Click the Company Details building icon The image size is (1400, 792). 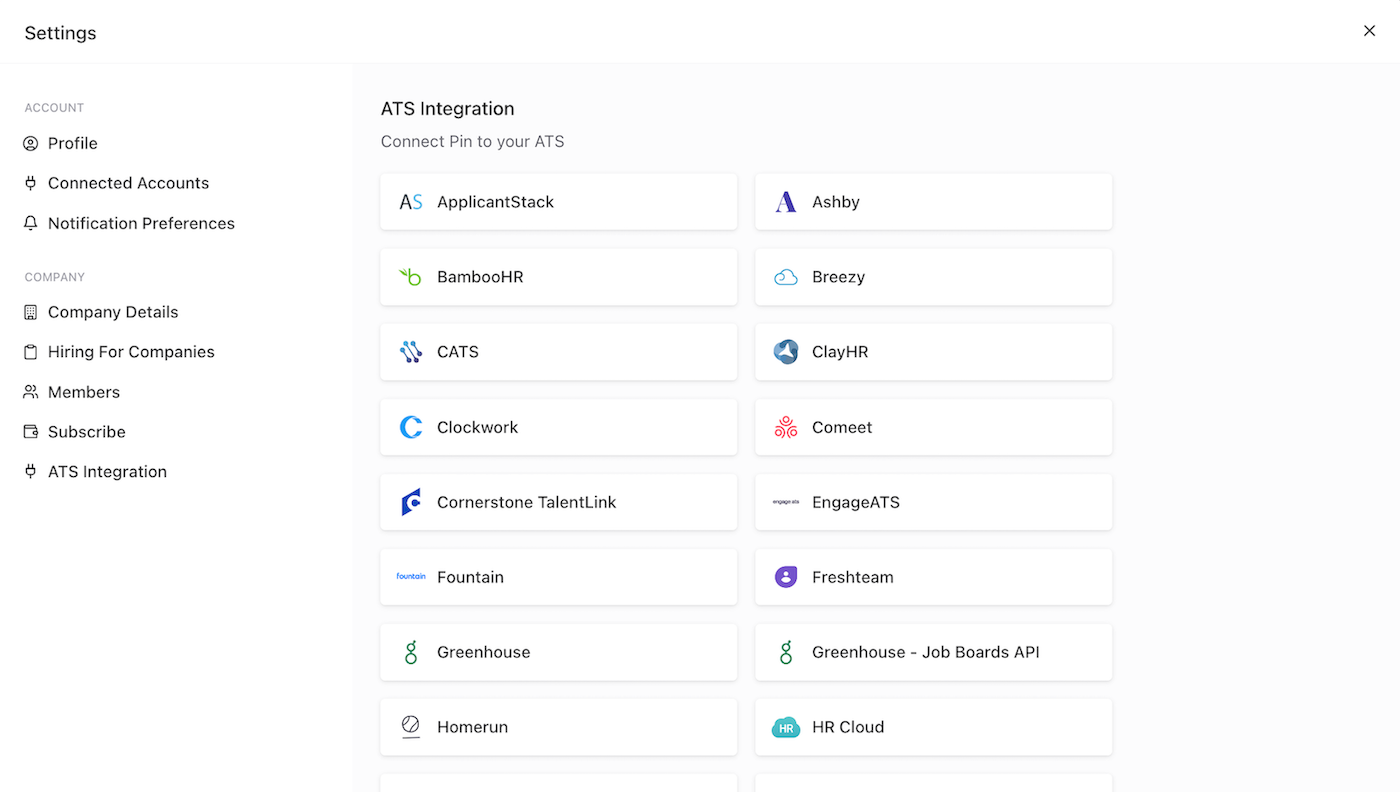pyautogui.click(x=31, y=313)
